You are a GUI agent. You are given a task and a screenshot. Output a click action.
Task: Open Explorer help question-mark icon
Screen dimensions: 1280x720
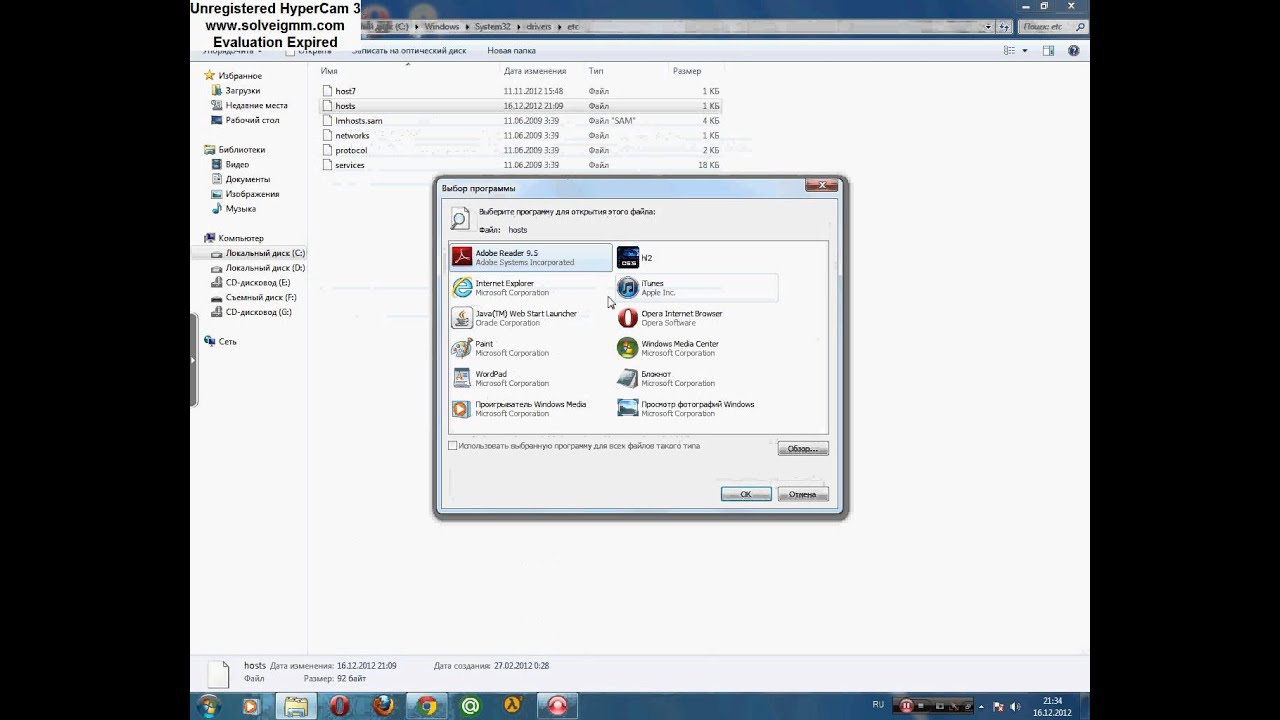[x=1074, y=51]
